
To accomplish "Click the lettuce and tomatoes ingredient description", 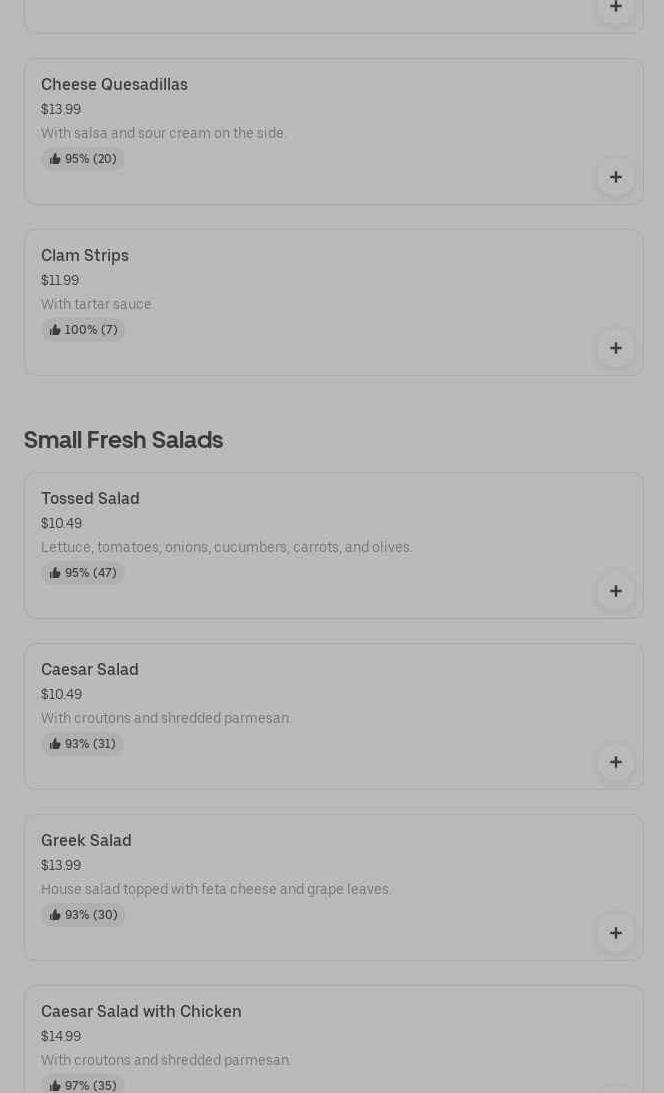I will [226, 547].
